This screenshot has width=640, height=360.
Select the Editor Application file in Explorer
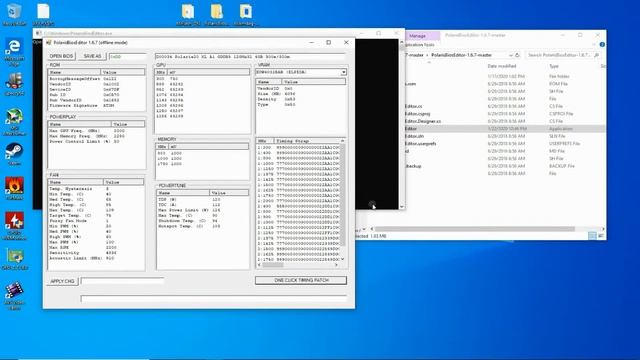point(504,129)
